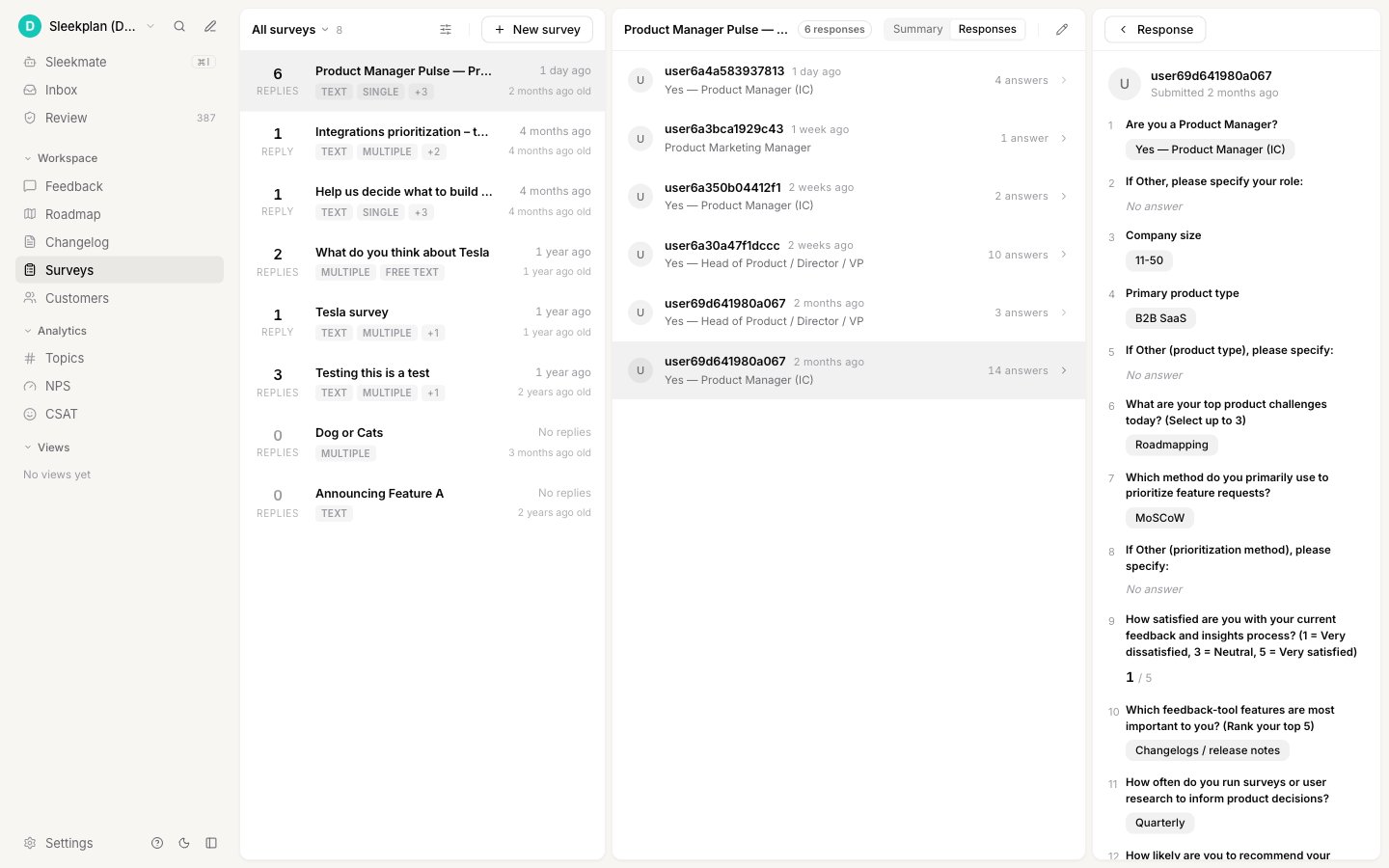Select the Customers page

pyautogui.click(x=120, y=298)
